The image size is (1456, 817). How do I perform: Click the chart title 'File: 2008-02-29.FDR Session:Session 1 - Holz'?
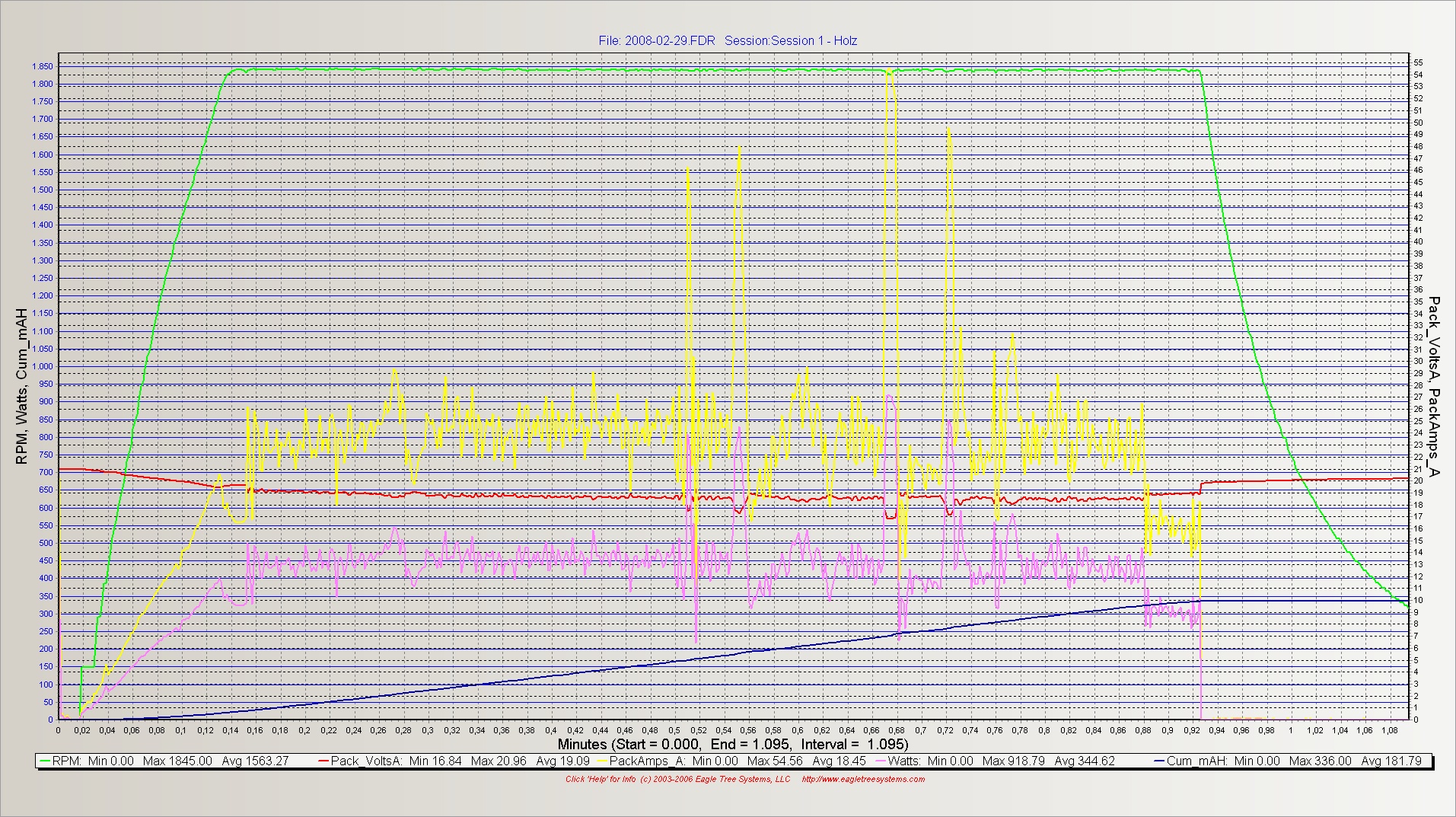click(x=728, y=40)
